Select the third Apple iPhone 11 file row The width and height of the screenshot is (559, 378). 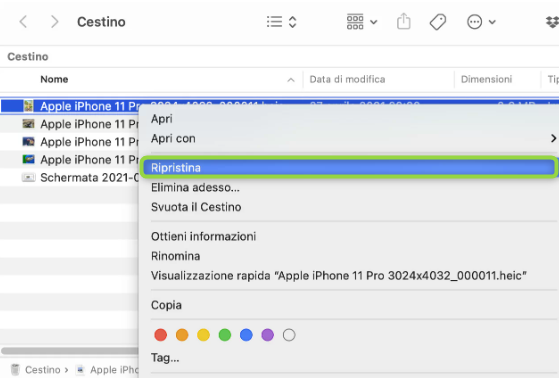(71, 142)
